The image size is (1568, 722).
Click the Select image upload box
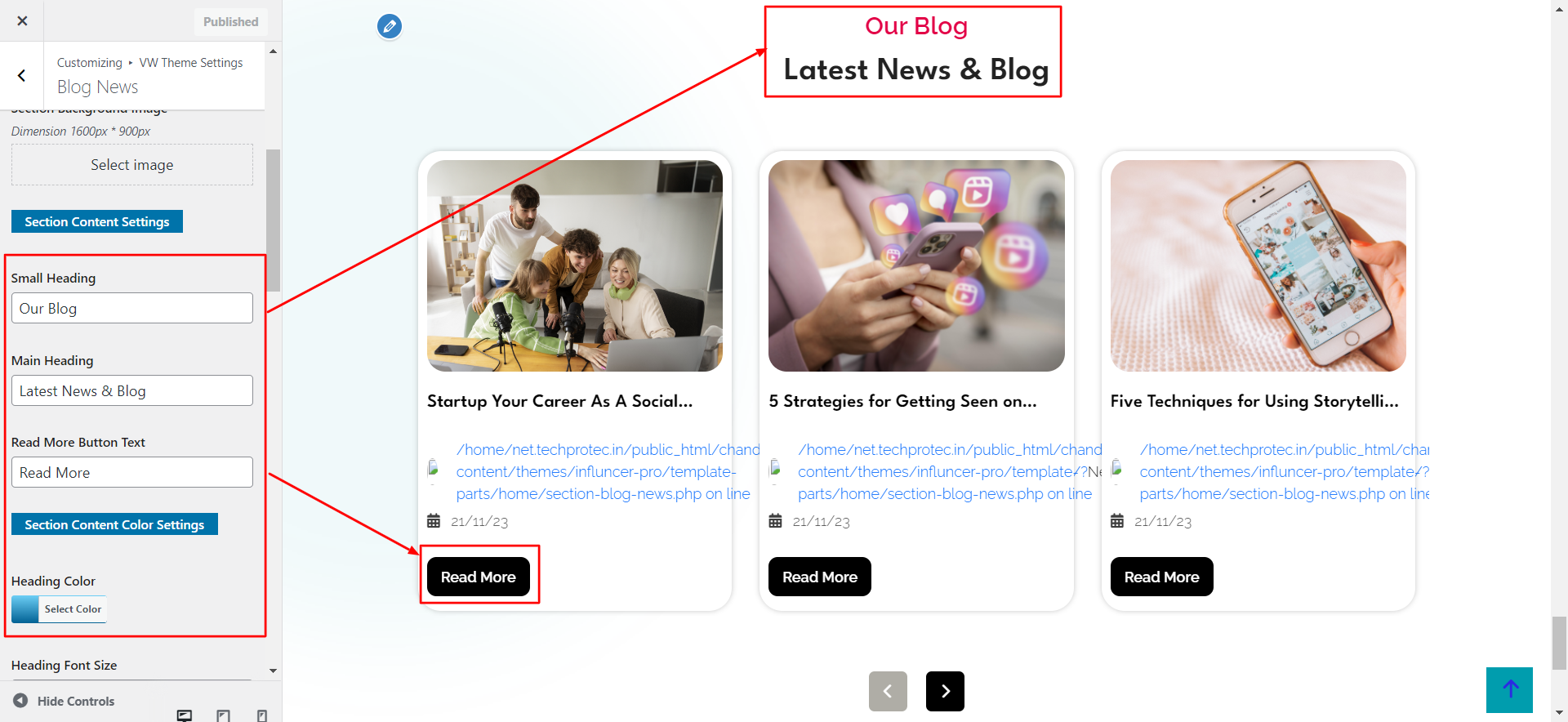coord(132,165)
